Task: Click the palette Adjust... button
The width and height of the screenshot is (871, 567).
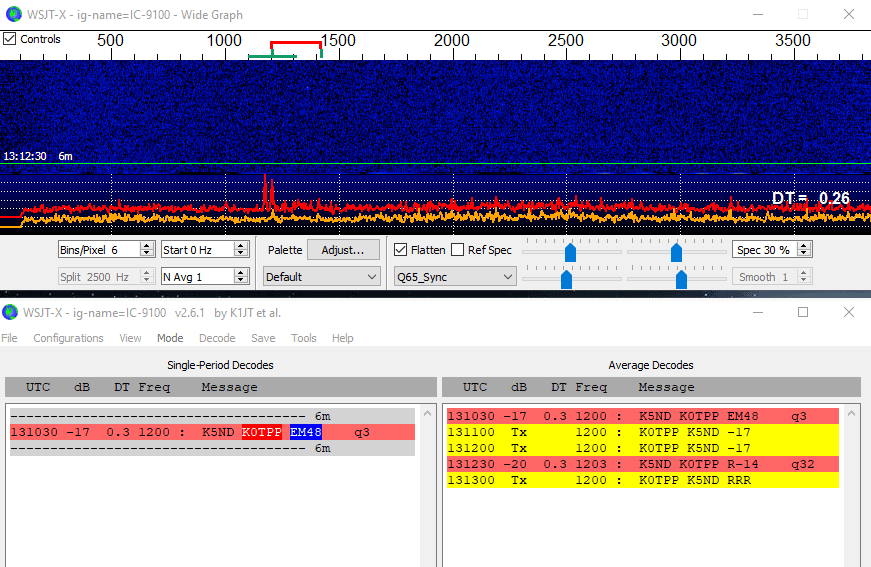Action: [x=342, y=250]
